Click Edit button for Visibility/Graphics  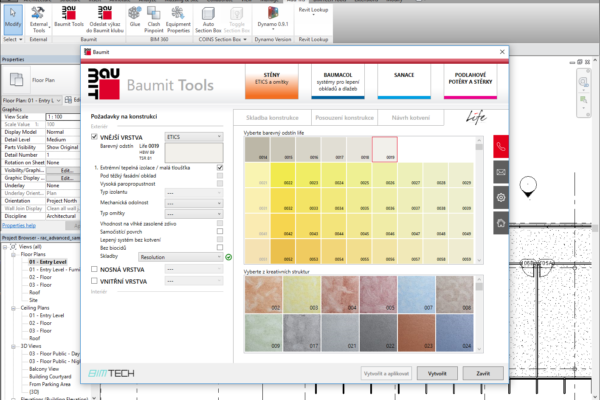click(65, 170)
